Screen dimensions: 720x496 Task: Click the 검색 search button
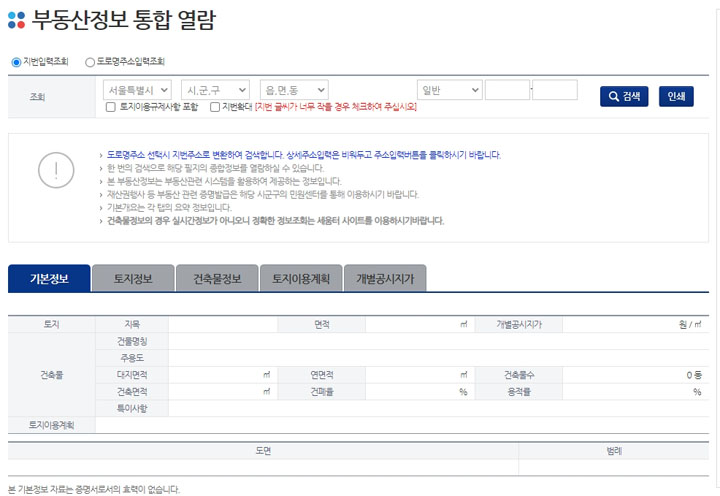point(624,96)
